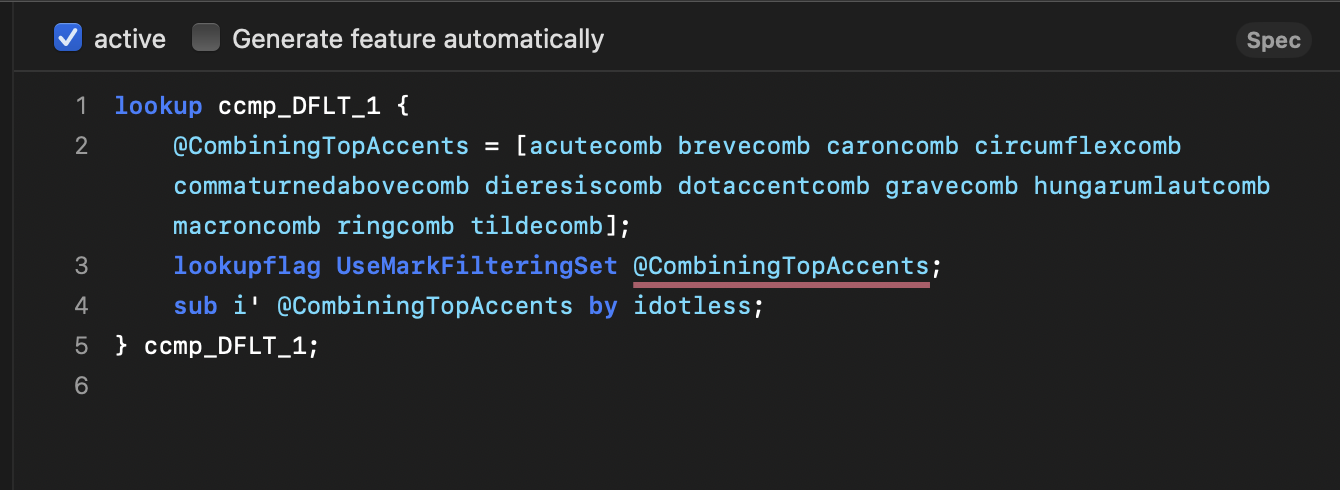The width and height of the screenshot is (1340, 490).
Task: Click the hungarumlautcomb glyph name
Action: pyautogui.click(x=1152, y=186)
